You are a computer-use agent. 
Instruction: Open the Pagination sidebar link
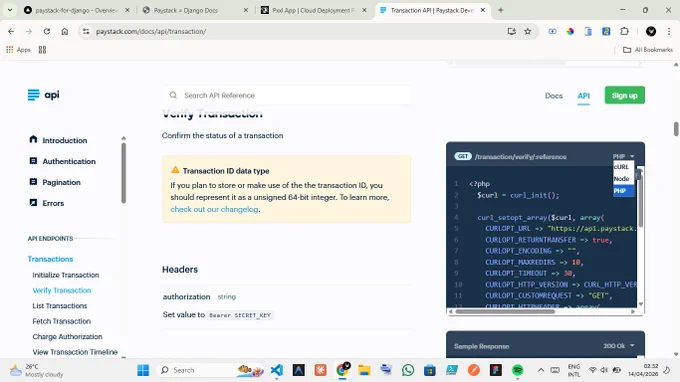(x=61, y=182)
